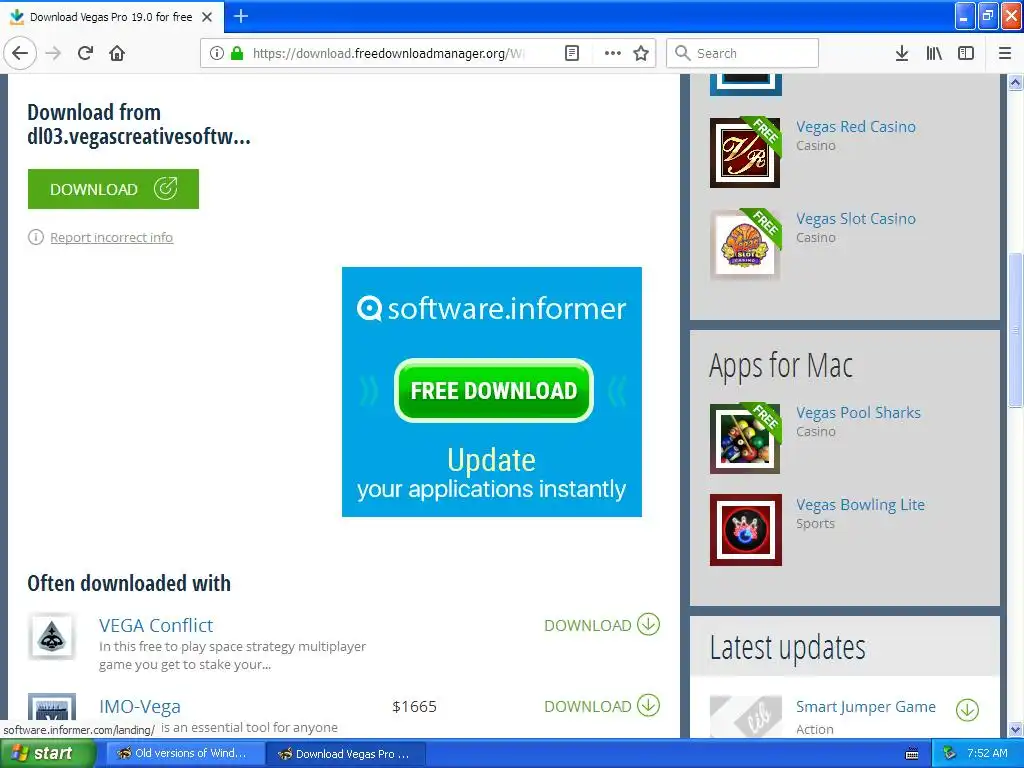Click the 7:52 AM clock
The height and width of the screenshot is (768, 1024).
pyautogui.click(x=987, y=753)
